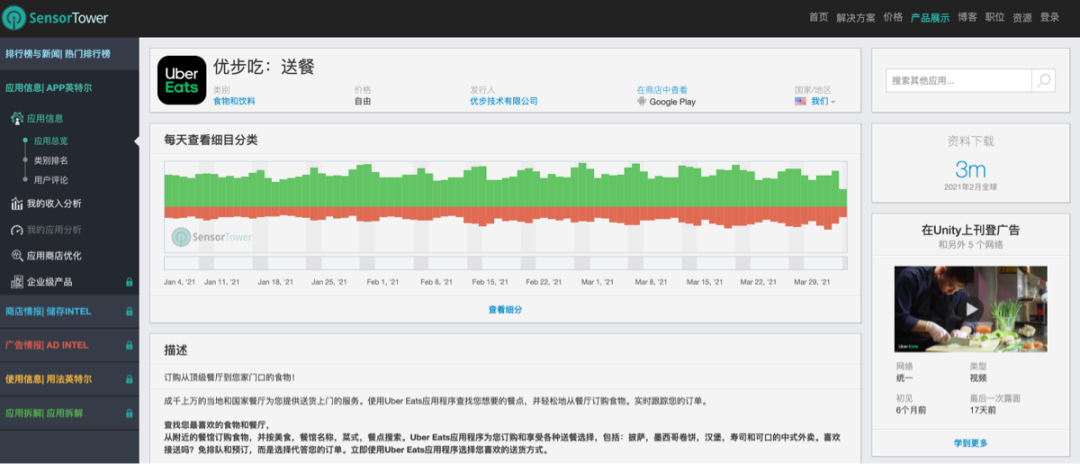Click the 应用信息 sidebar icon
Screen dimensions: 1080x464
(17, 118)
